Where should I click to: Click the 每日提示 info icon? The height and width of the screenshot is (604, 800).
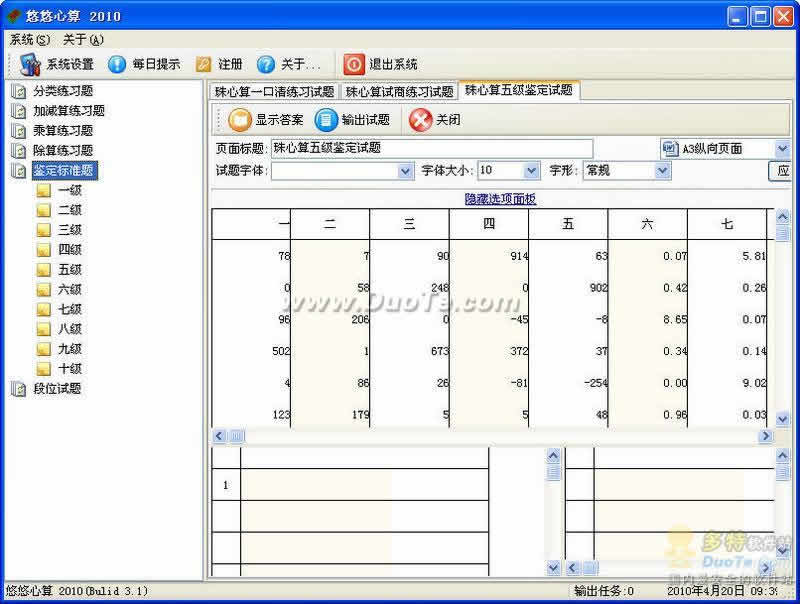click(x=117, y=64)
